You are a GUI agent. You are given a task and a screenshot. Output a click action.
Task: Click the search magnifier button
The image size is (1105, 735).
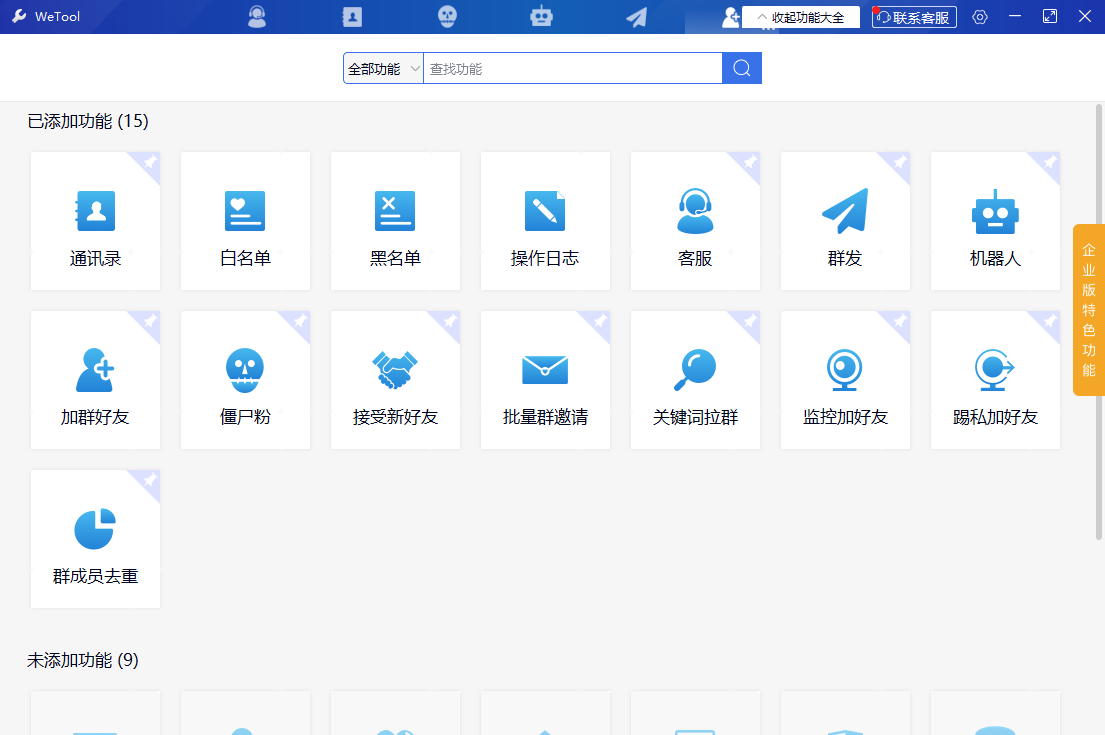point(741,68)
